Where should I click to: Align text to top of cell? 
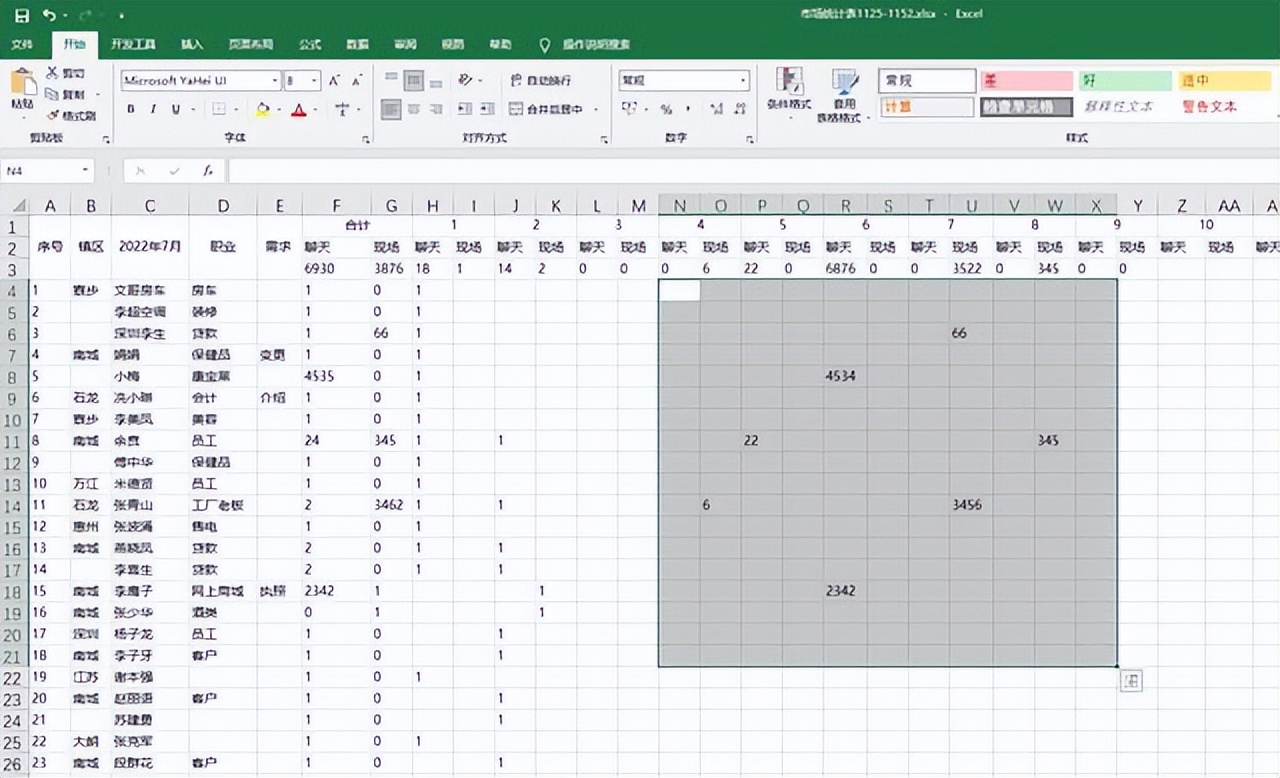391,80
